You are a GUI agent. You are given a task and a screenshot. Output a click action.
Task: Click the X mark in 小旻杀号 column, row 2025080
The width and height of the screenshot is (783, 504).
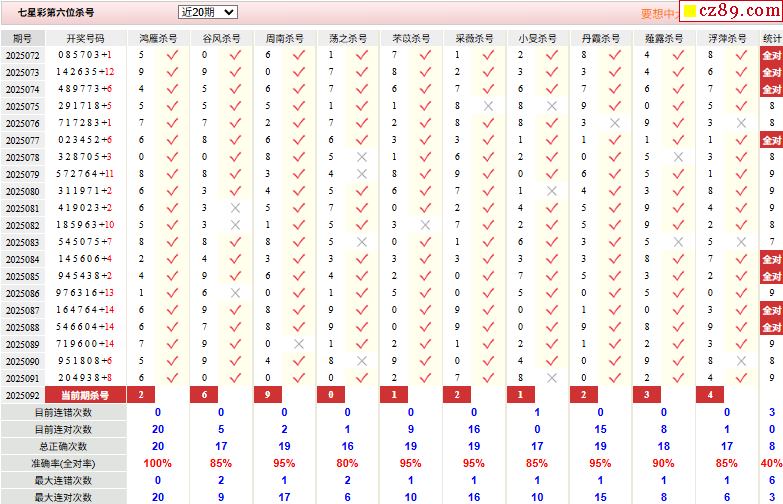552,191
